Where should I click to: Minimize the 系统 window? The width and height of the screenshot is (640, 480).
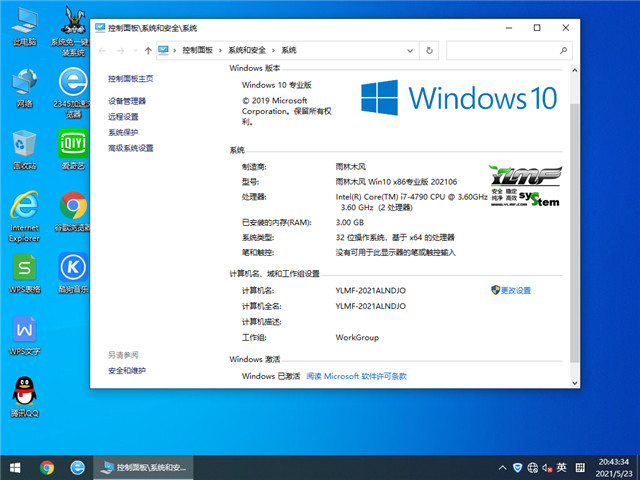pyautogui.click(x=509, y=28)
